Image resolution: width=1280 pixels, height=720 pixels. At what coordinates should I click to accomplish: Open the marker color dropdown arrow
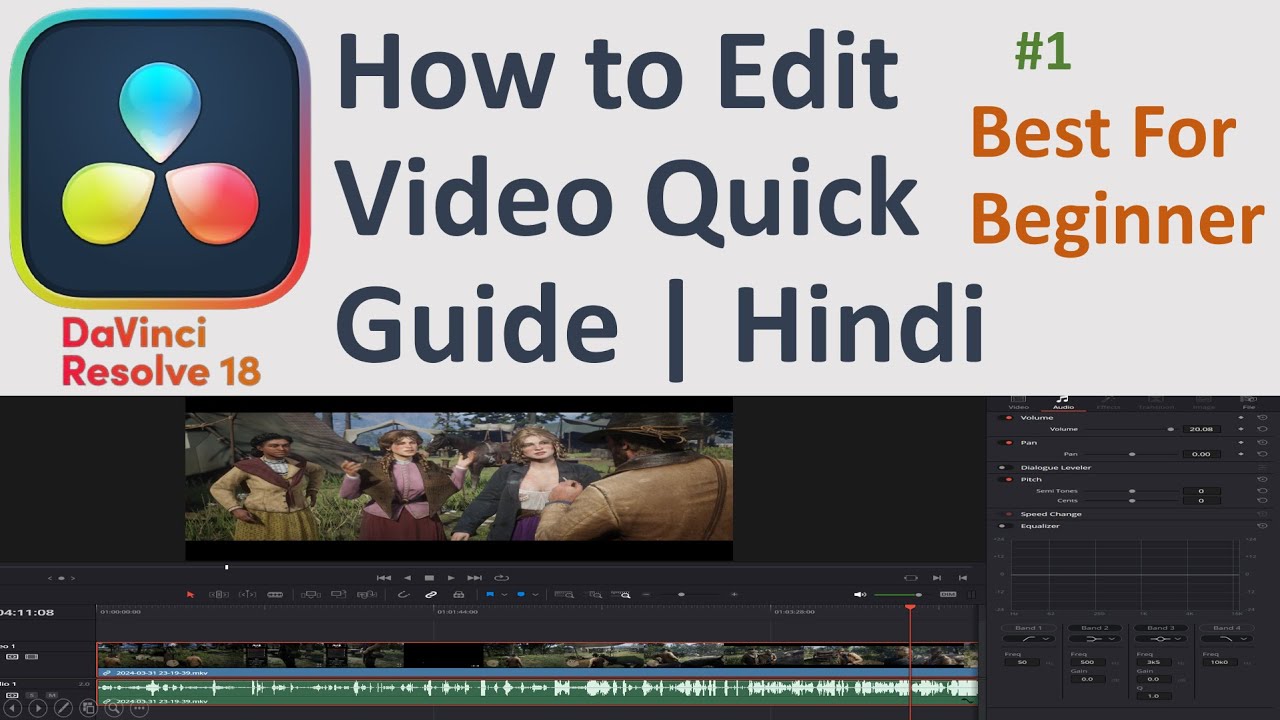(x=536, y=594)
